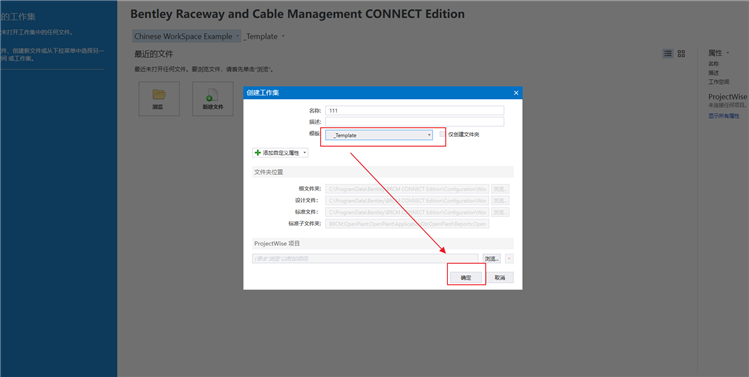Click the 文件夹位置 section header
This screenshot has height=377, width=749.
(383, 172)
